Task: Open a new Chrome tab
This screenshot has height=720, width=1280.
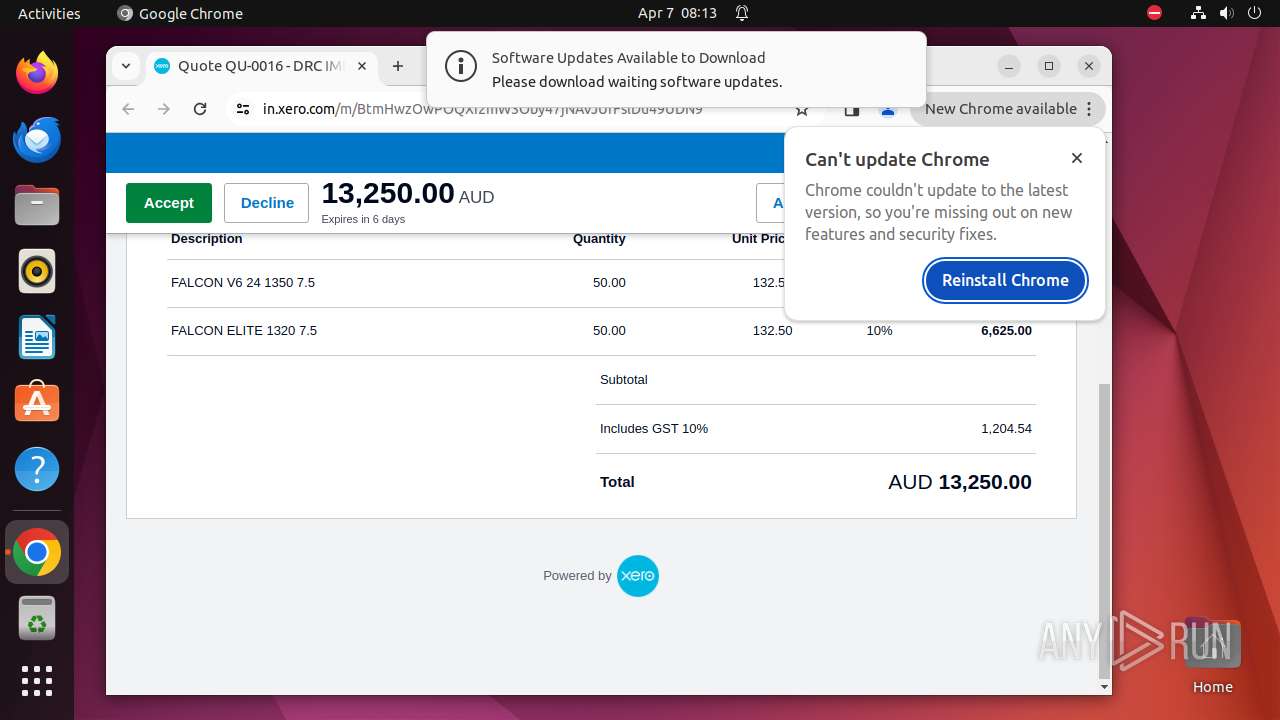Action: point(398,66)
